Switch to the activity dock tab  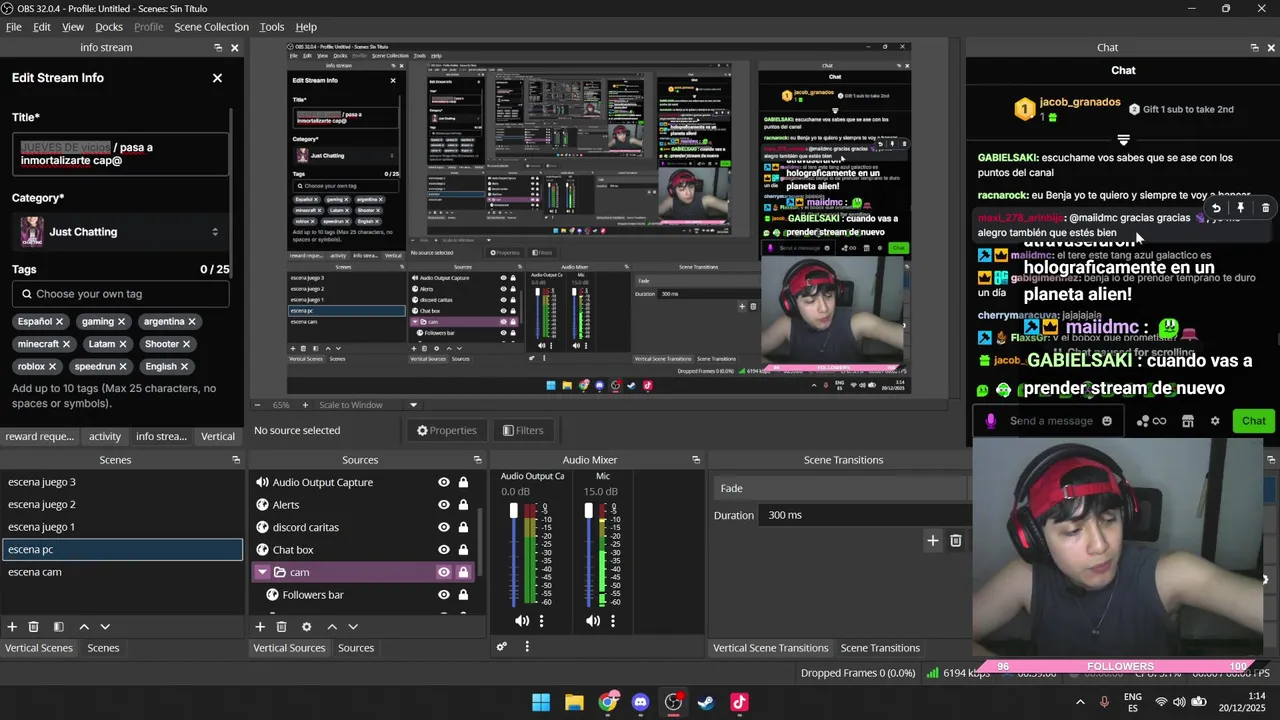104,436
